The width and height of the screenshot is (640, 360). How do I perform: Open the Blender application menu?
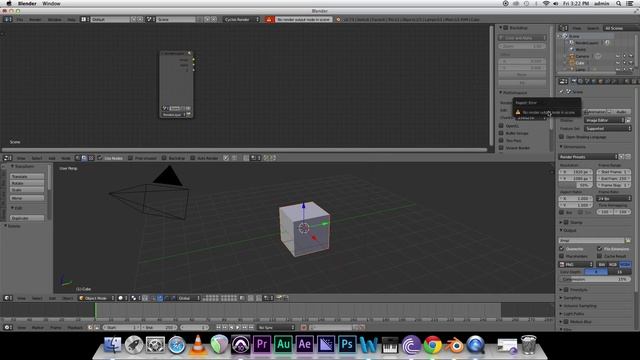coord(27,3)
